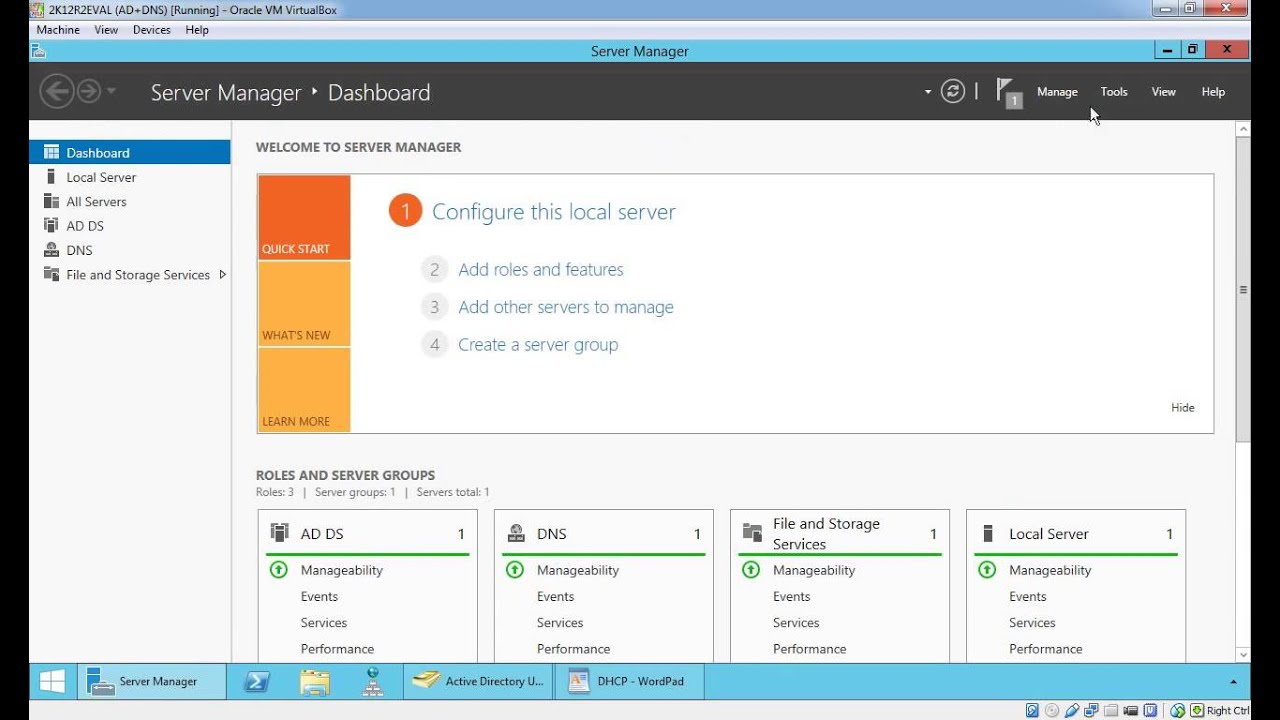Select Dashboard in the navigation pane
Image resolution: width=1280 pixels, height=720 pixels.
pos(130,153)
